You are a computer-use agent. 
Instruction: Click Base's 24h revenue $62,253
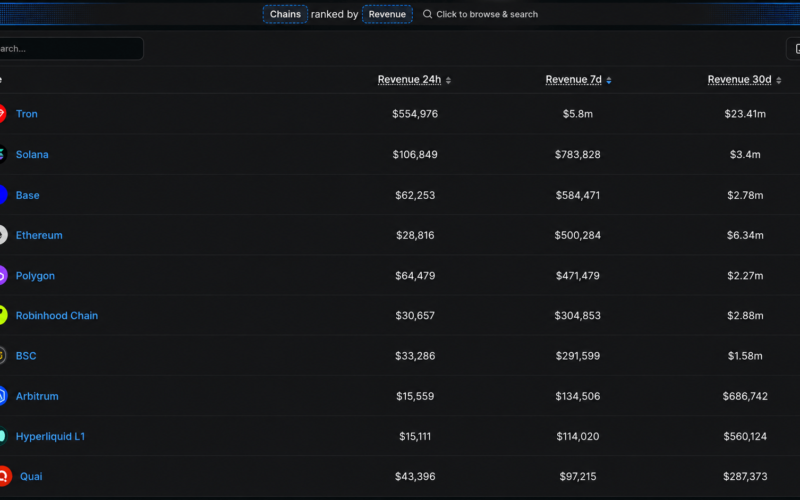tap(415, 195)
